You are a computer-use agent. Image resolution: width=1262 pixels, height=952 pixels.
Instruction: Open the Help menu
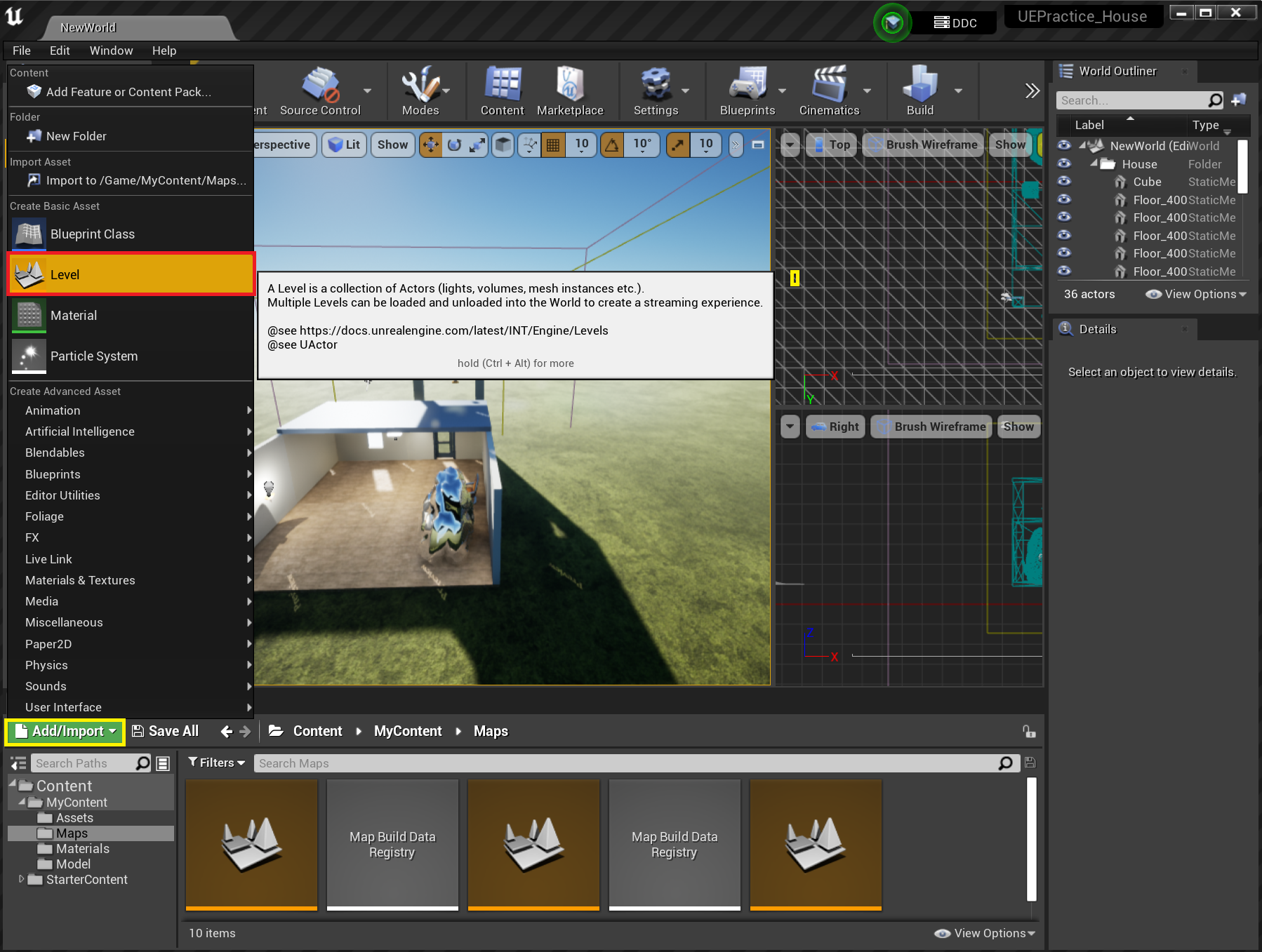164,51
